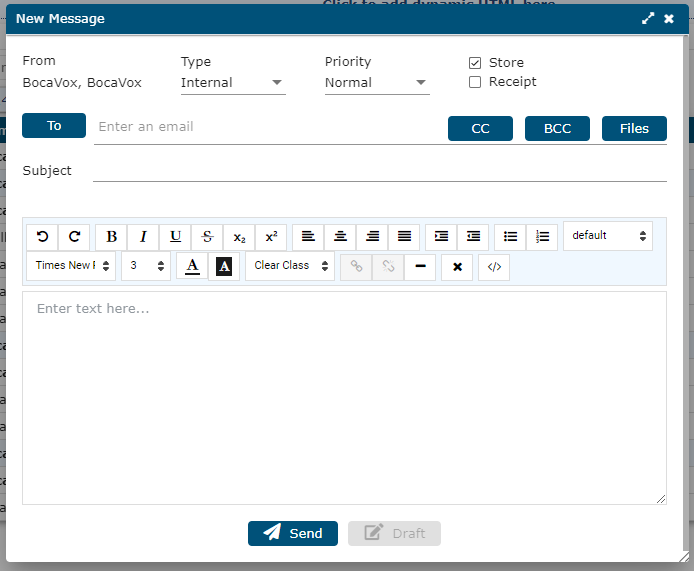Click the Files attachment button
The image size is (694, 571).
click(634, 129)
